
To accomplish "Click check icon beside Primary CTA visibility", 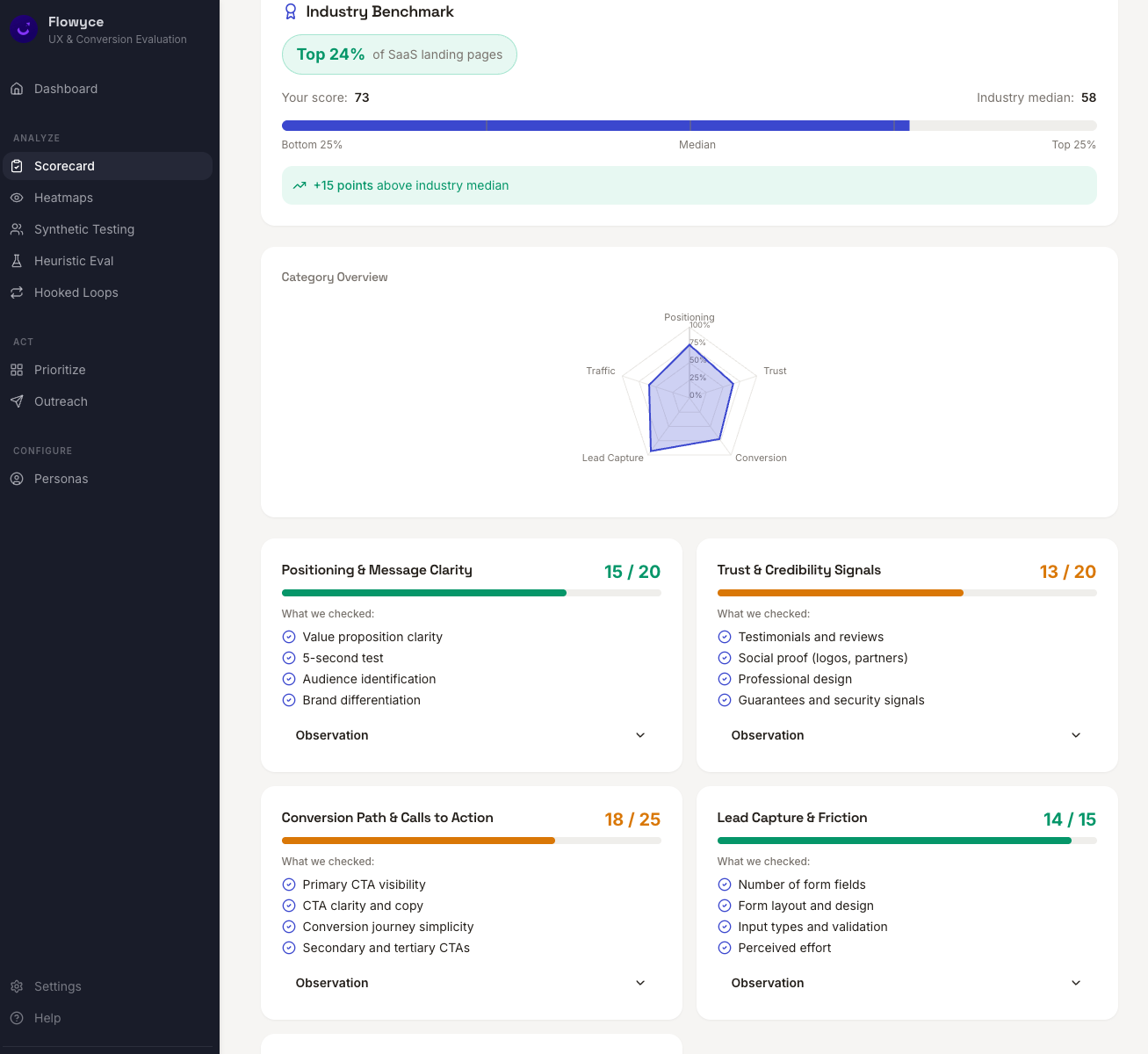I will [x=289, y=884].
